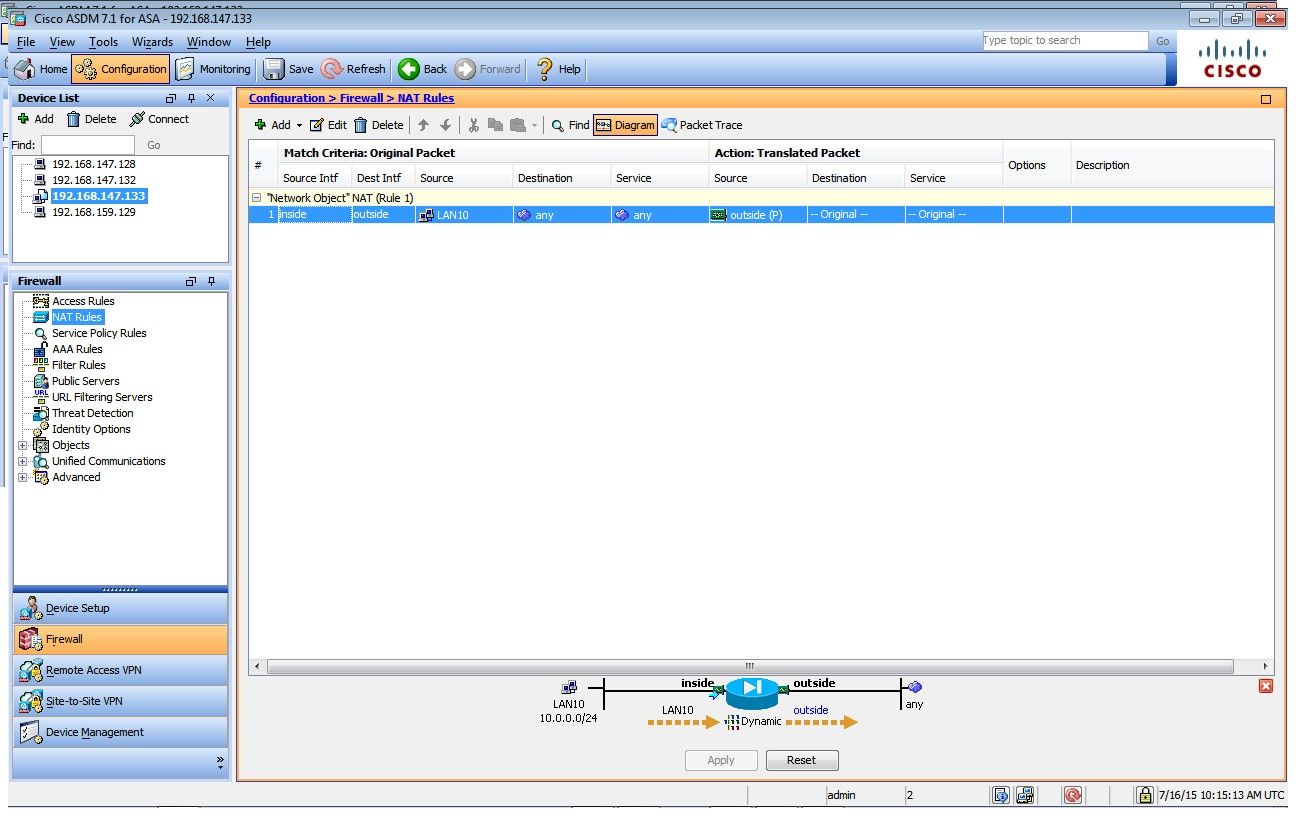
Task: Open Remote Access VPN section
Action: (x=121, y=670)
